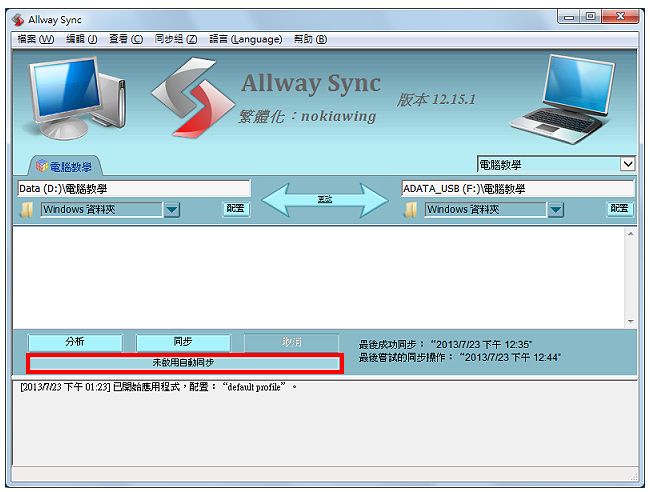
Task: Click scrollbar down arrow in file list
Action: pos(631,321)
